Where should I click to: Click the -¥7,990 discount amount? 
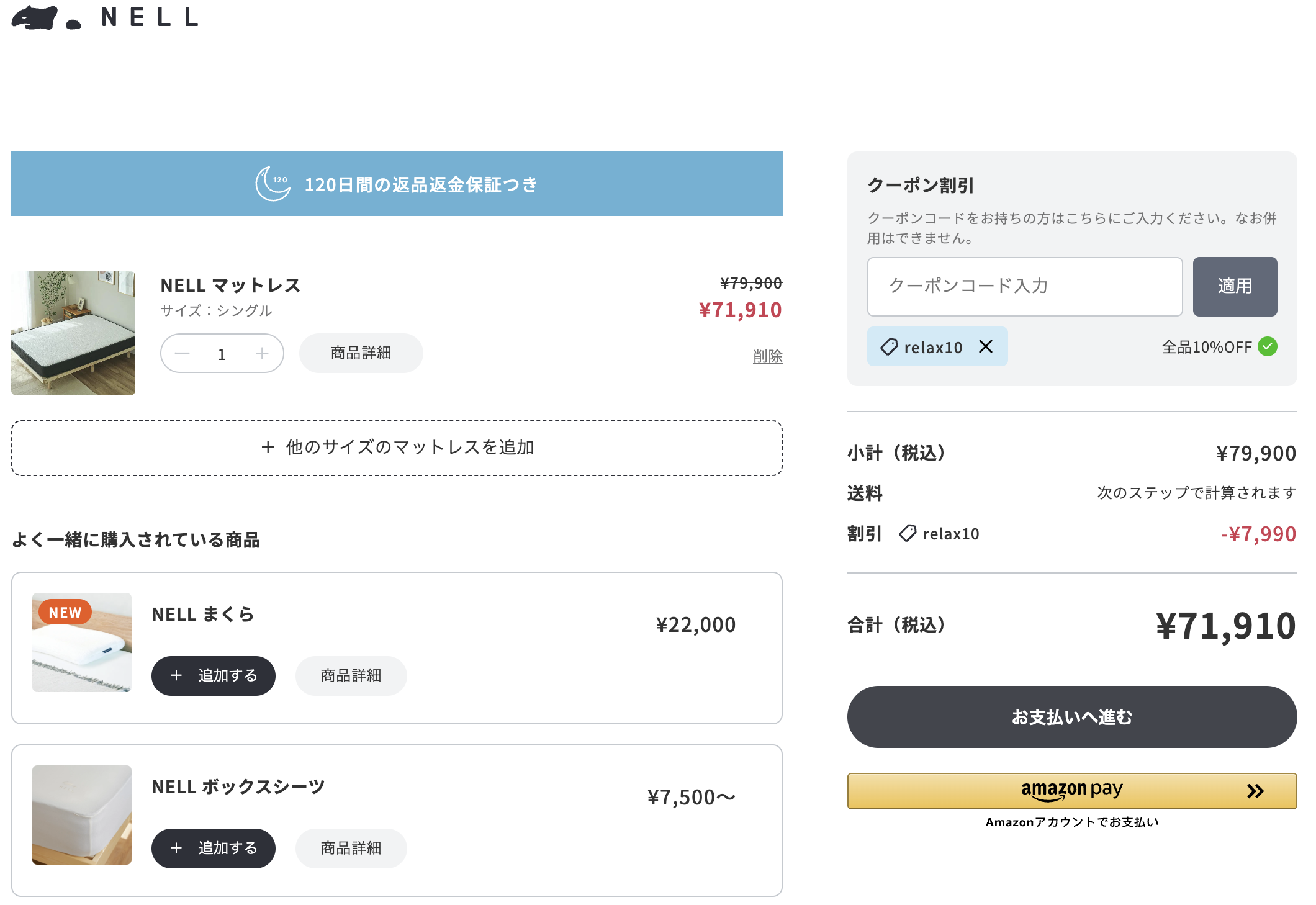coord(1258,534)
